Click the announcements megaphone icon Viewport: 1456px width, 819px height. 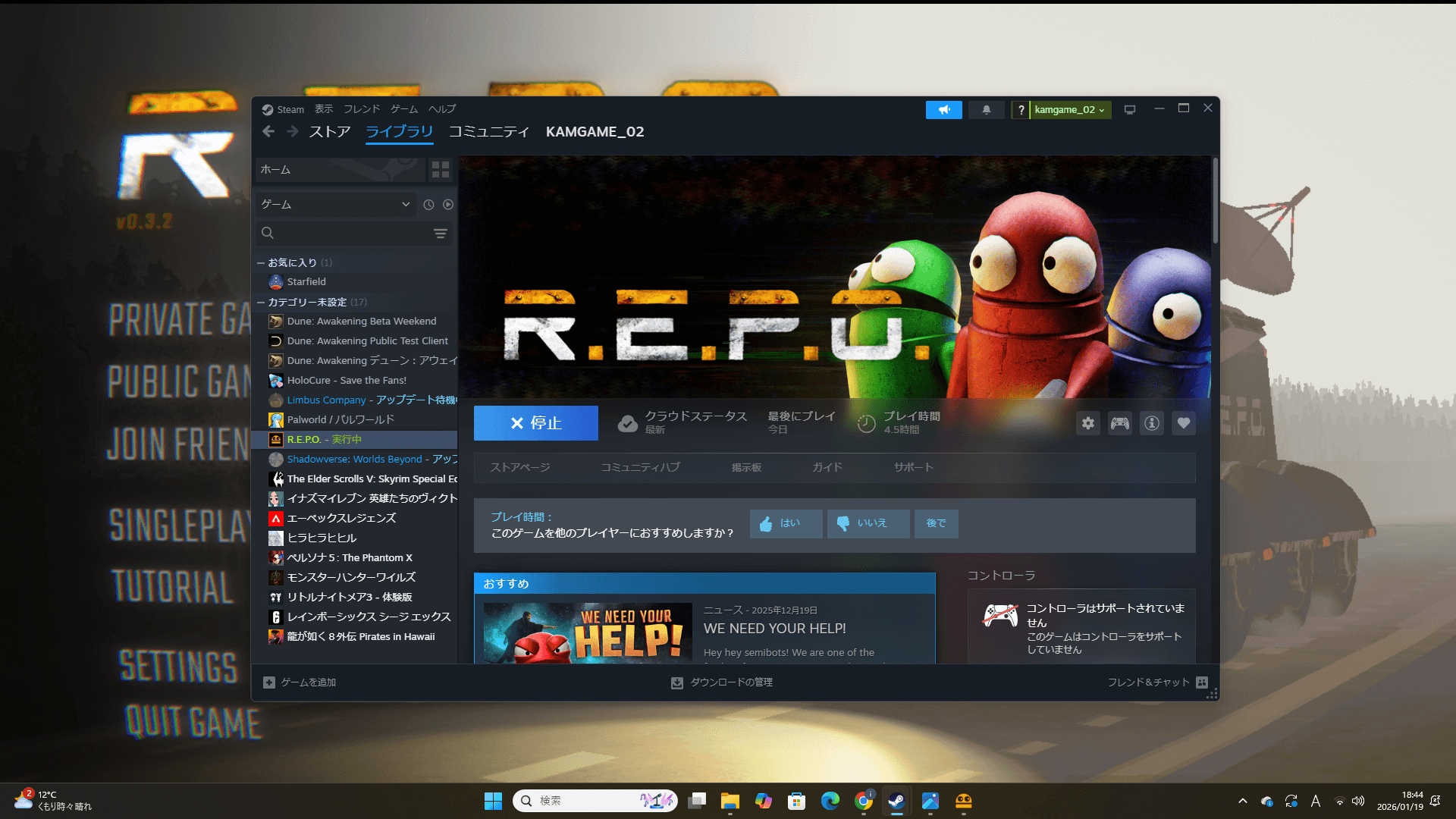[943, 110]
